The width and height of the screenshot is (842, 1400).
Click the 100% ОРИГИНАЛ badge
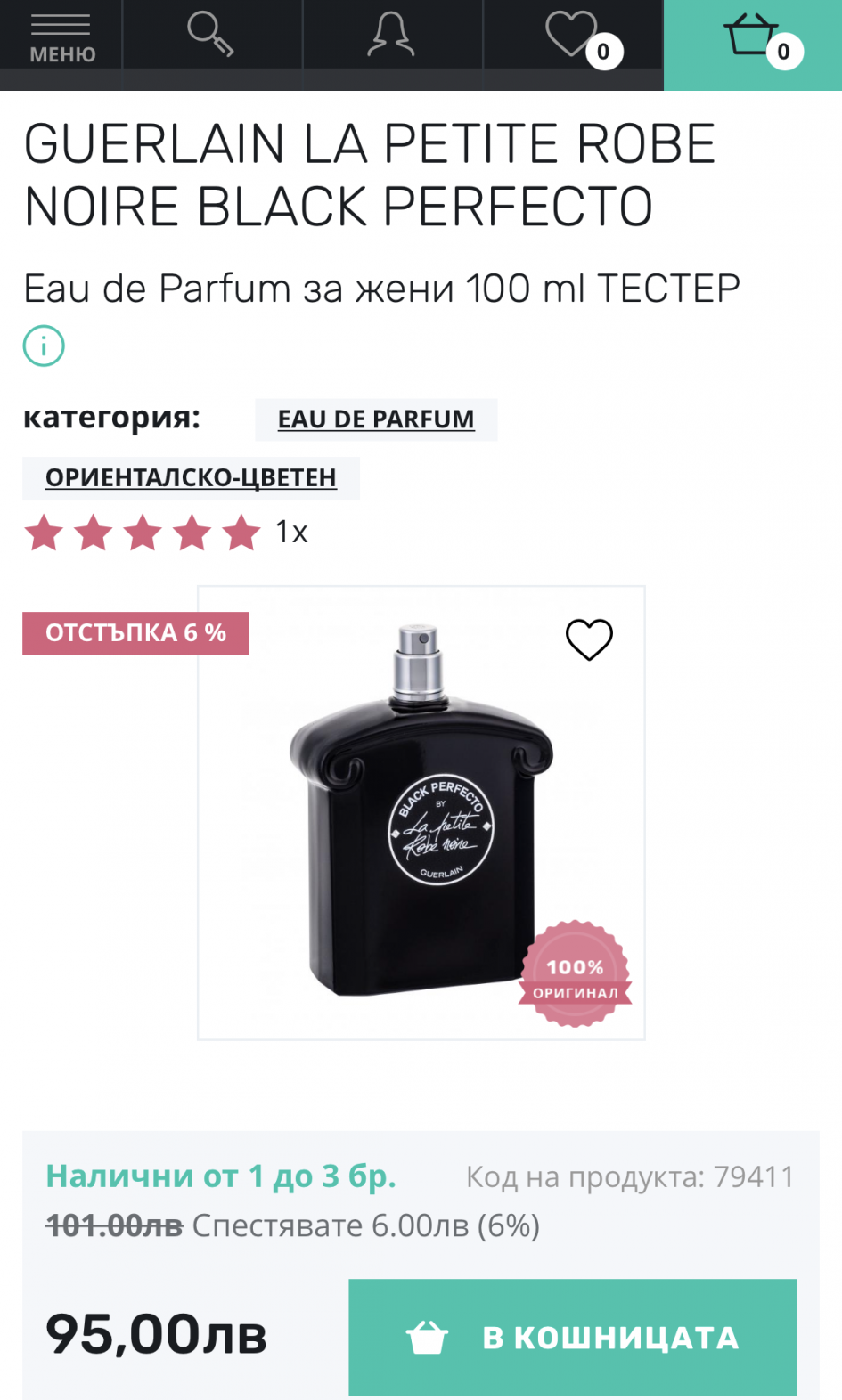pos(575,973)
